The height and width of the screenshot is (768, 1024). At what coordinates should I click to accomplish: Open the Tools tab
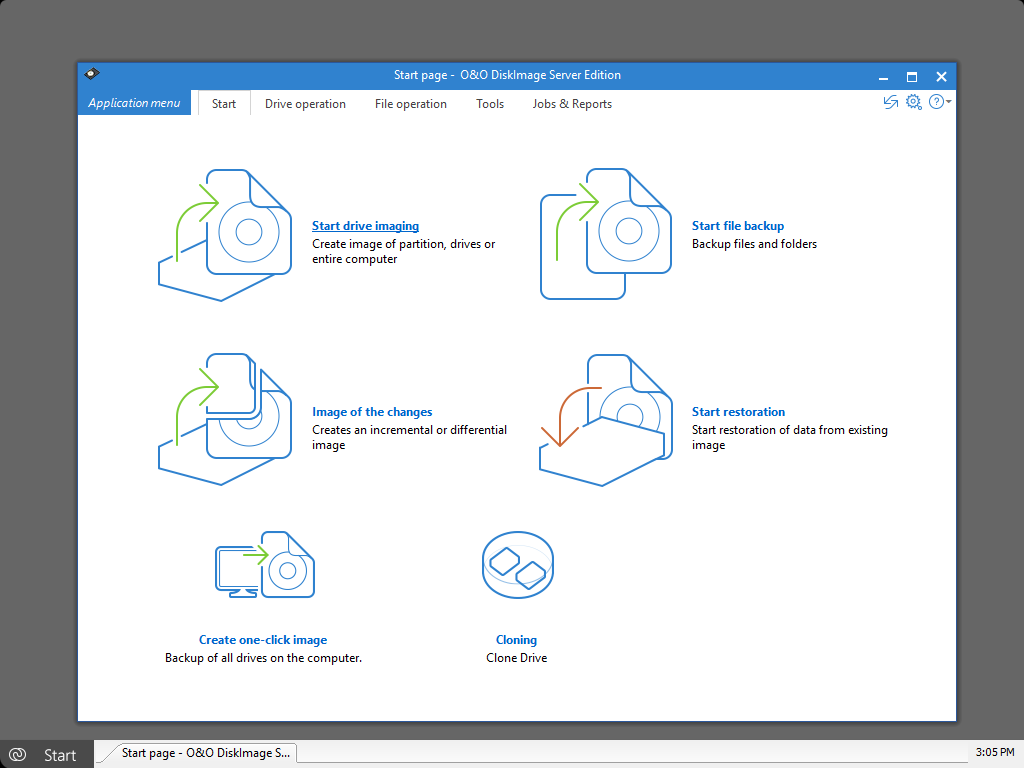(490, 104)
